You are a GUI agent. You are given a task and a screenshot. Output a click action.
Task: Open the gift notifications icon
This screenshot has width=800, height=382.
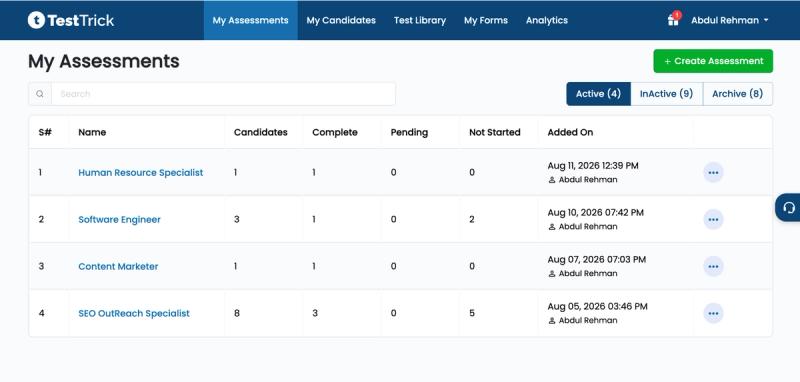coord(673,20)
